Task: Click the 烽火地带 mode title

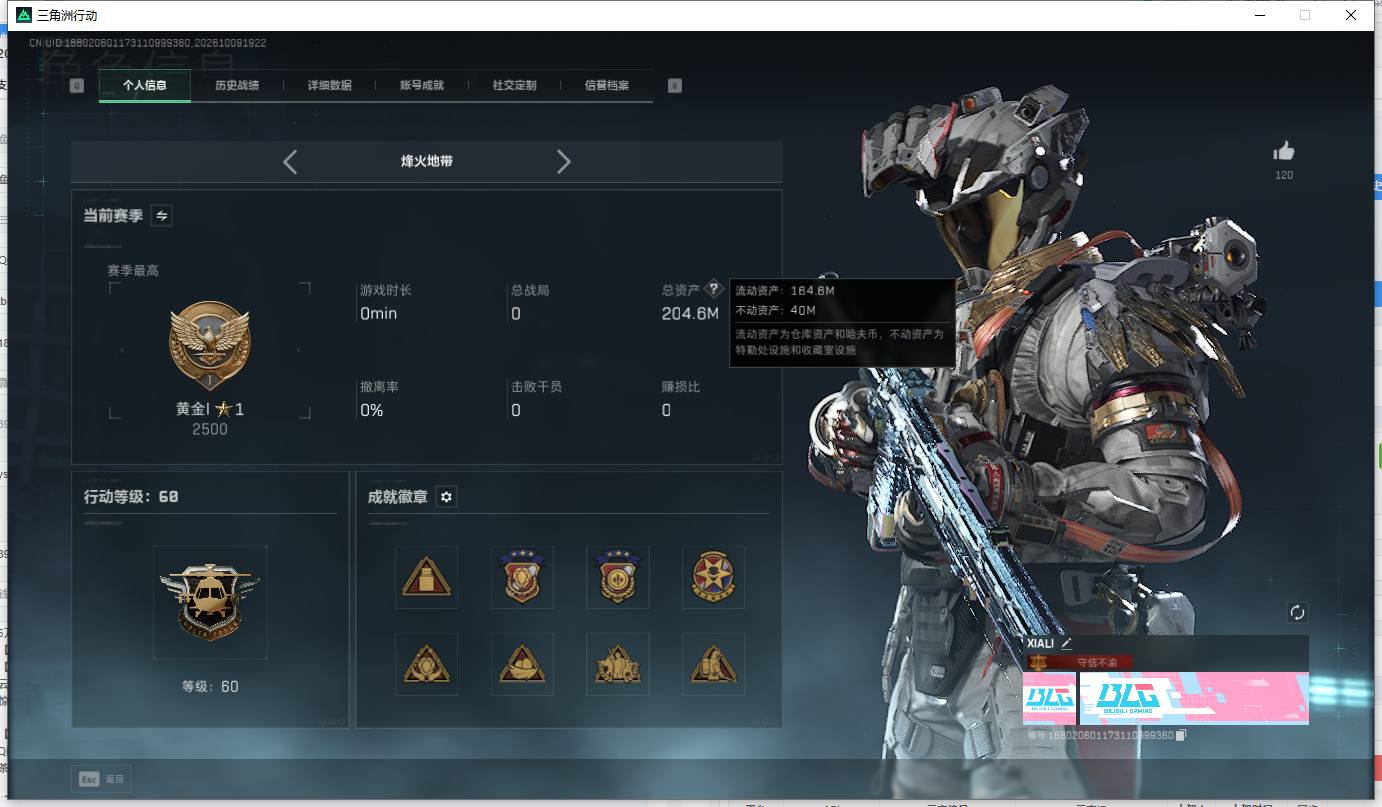Action: [427, 161]
